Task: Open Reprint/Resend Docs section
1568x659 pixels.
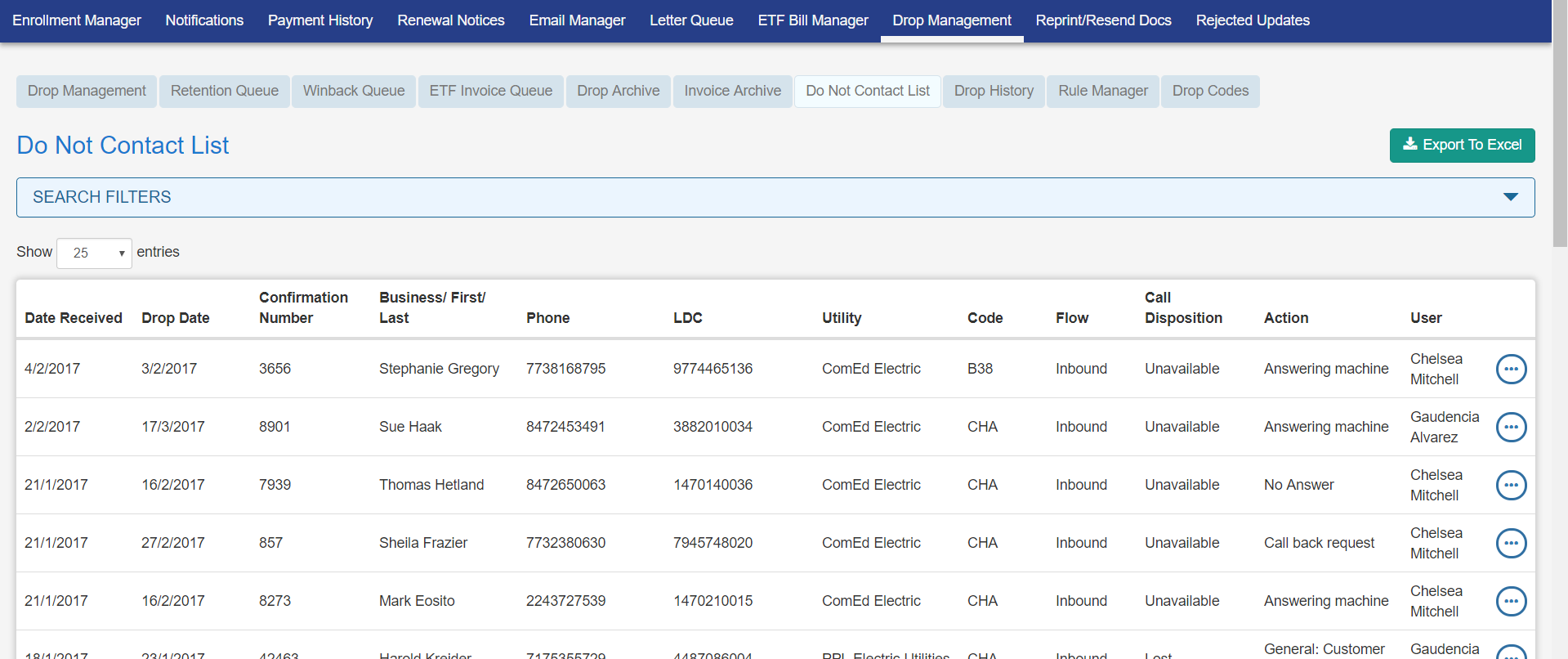Action: (x=1103, y=20)
